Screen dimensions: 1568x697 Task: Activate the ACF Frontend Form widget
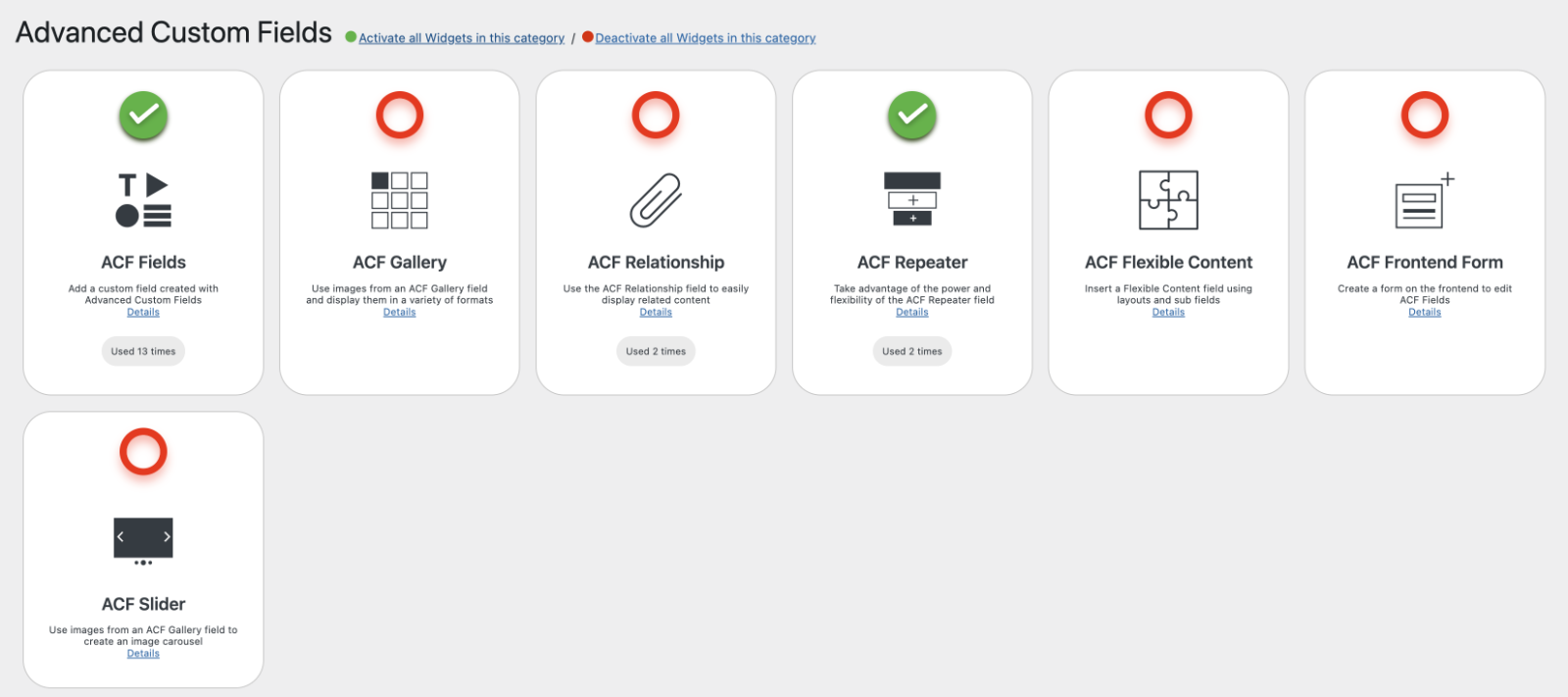point(1425,116)
